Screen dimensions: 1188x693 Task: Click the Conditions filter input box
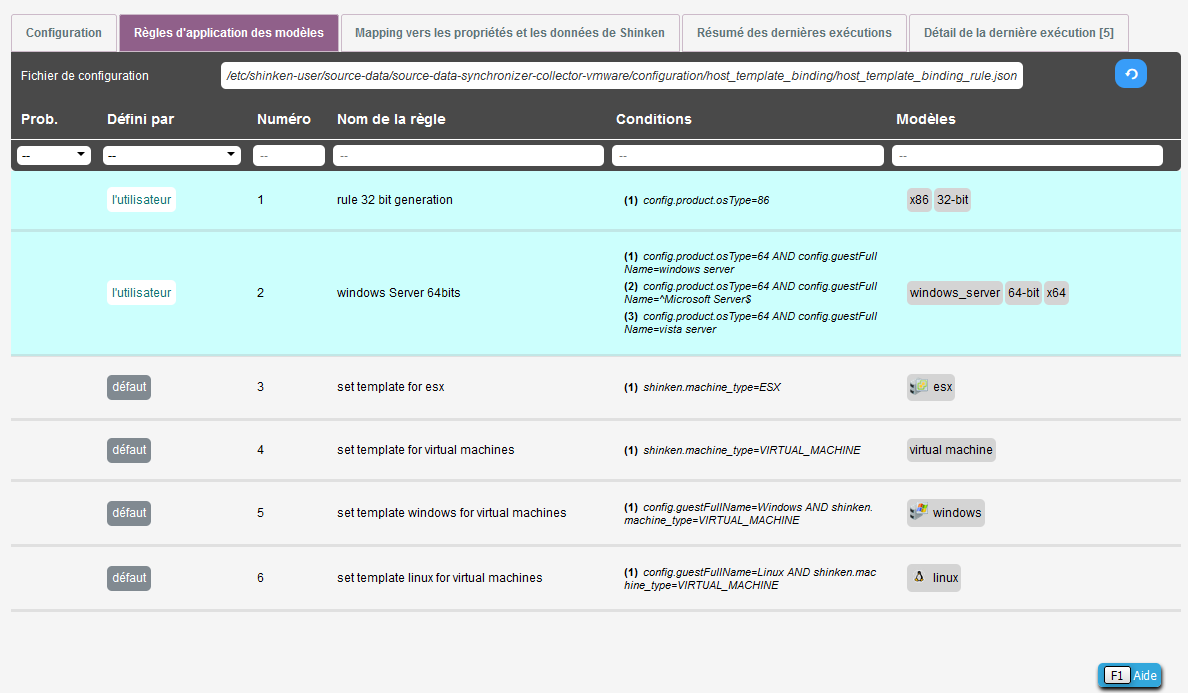pyautogui.click(x=748, y=156)
